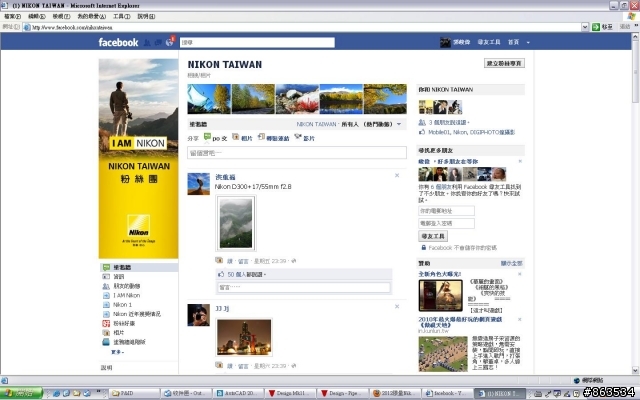Open the View menu in Internet Explorer
The height and width of the screenshot is (400, 640).
point(61,16)
